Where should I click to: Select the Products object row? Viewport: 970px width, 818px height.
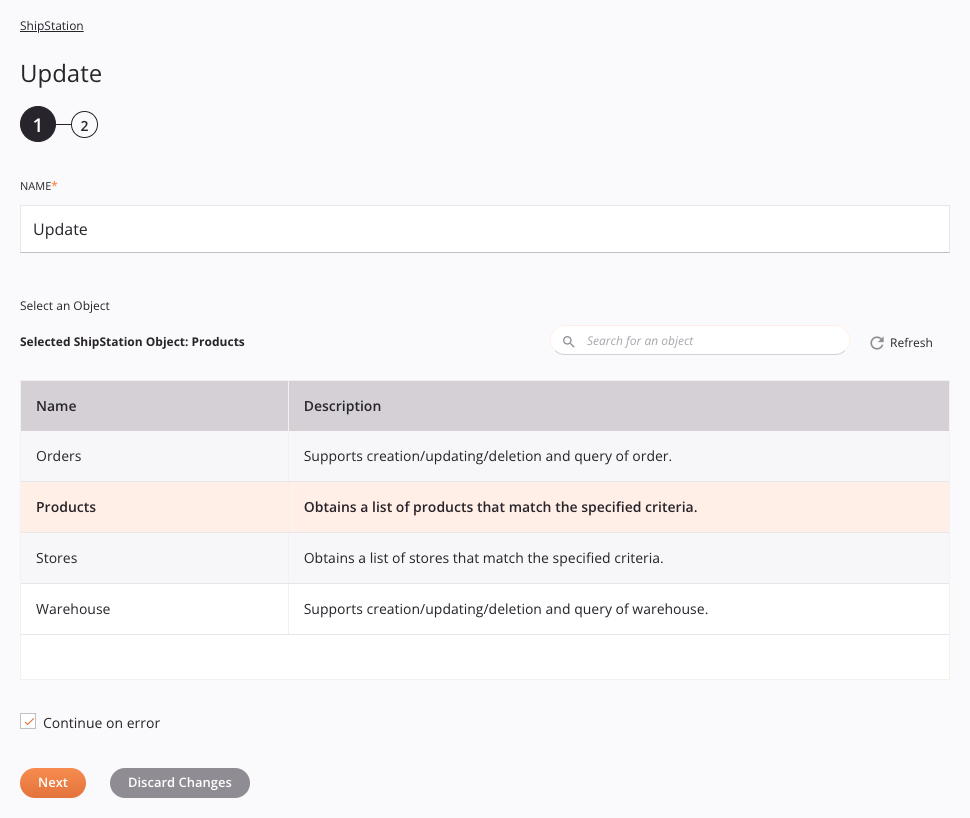484,507
